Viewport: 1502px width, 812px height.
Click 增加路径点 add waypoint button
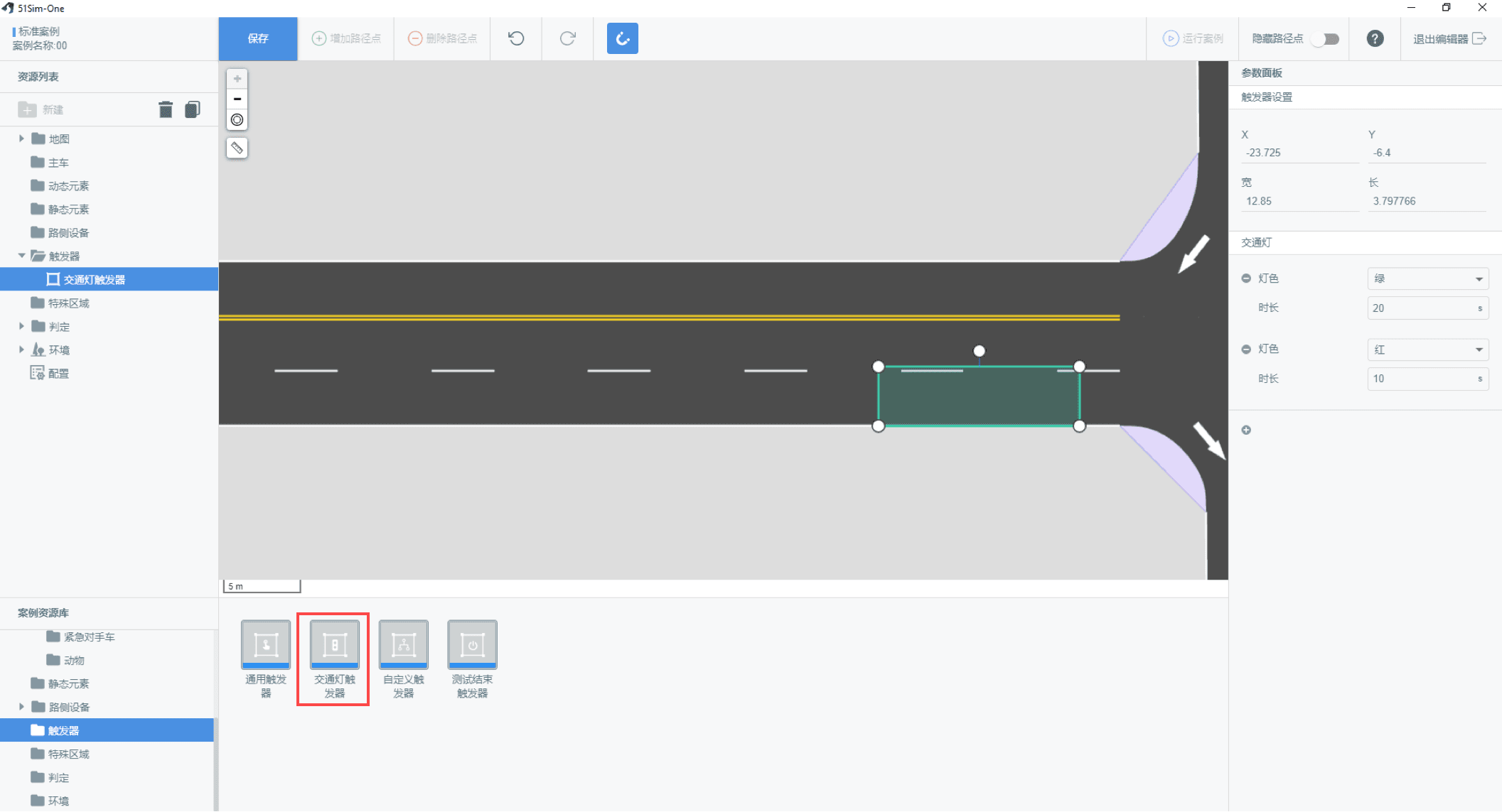point(347,38)
